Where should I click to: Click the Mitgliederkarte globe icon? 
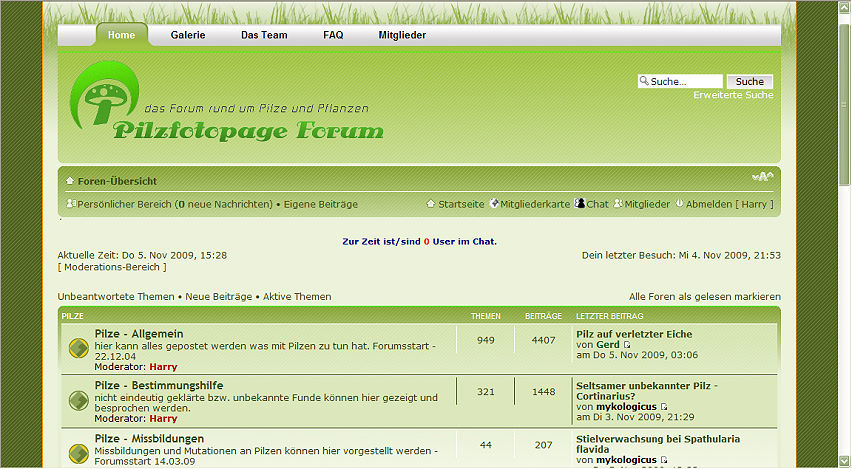point(494,203)
